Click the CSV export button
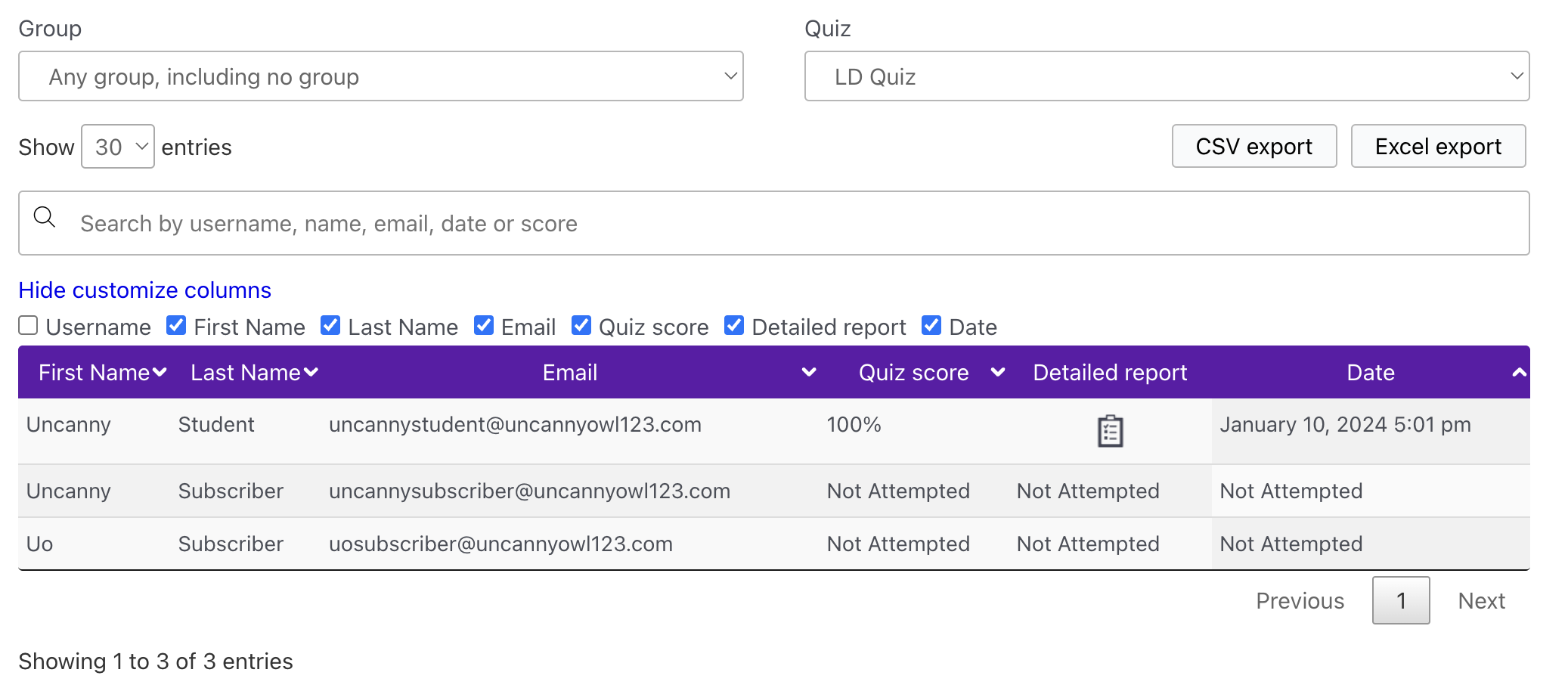The image size is (1568, 688). click(1253, 146)
